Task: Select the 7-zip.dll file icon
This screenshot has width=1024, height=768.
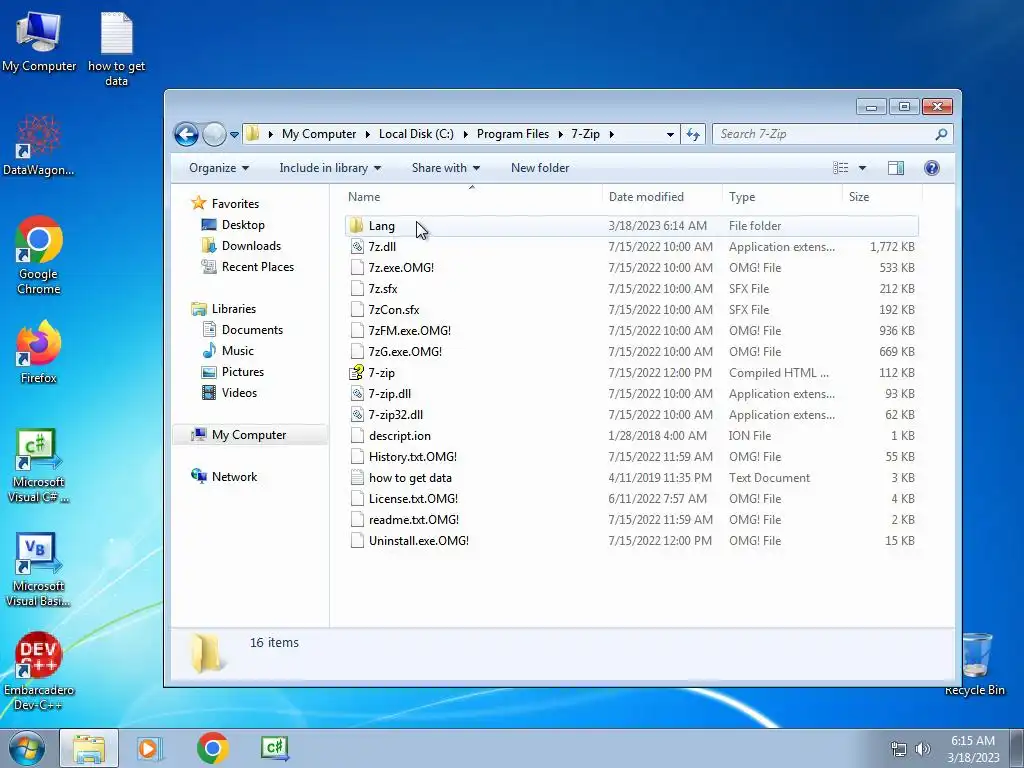Action: [x=357, y=394]
